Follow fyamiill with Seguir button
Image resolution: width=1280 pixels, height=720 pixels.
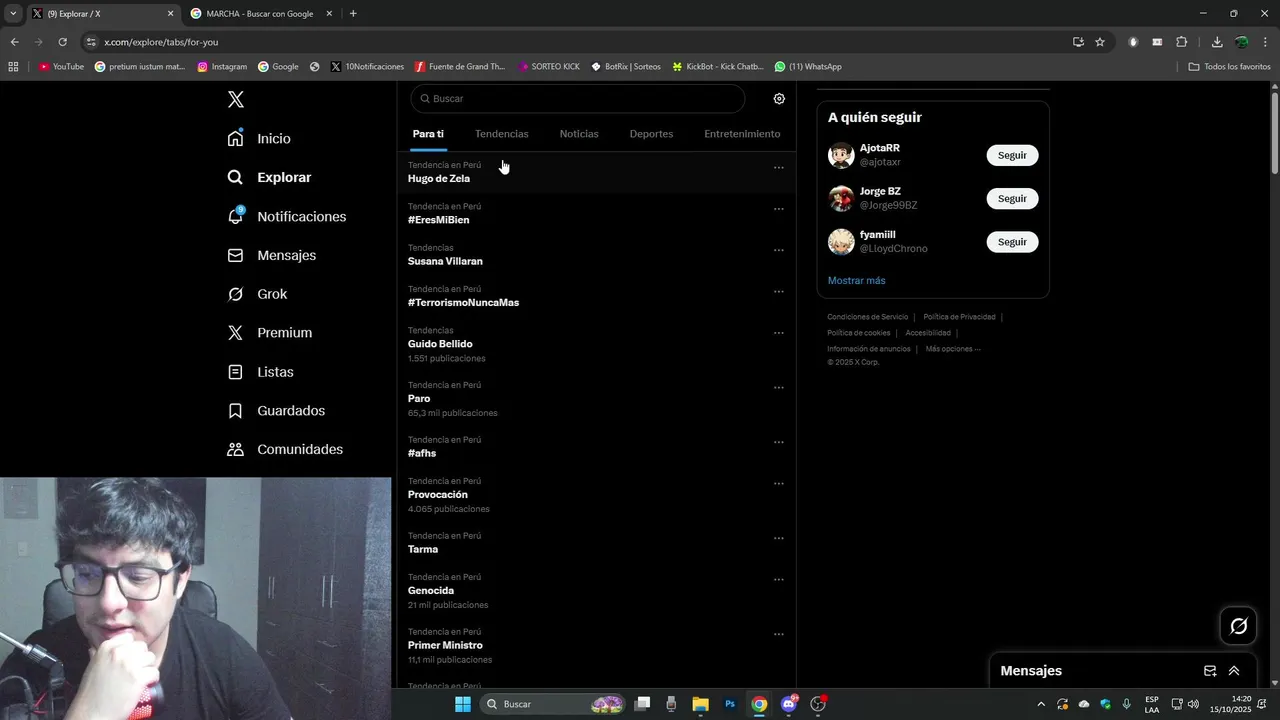point(1012,242)
